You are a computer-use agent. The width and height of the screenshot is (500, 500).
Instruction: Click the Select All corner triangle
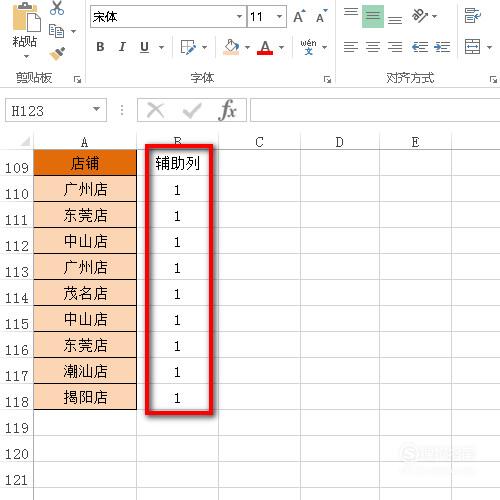coord(25,142)
